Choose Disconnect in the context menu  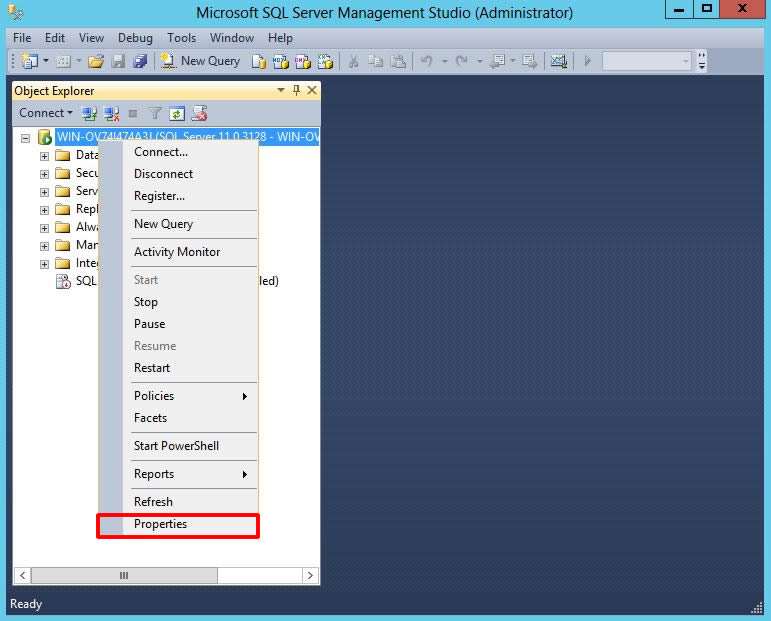click(x=178, y=174)
